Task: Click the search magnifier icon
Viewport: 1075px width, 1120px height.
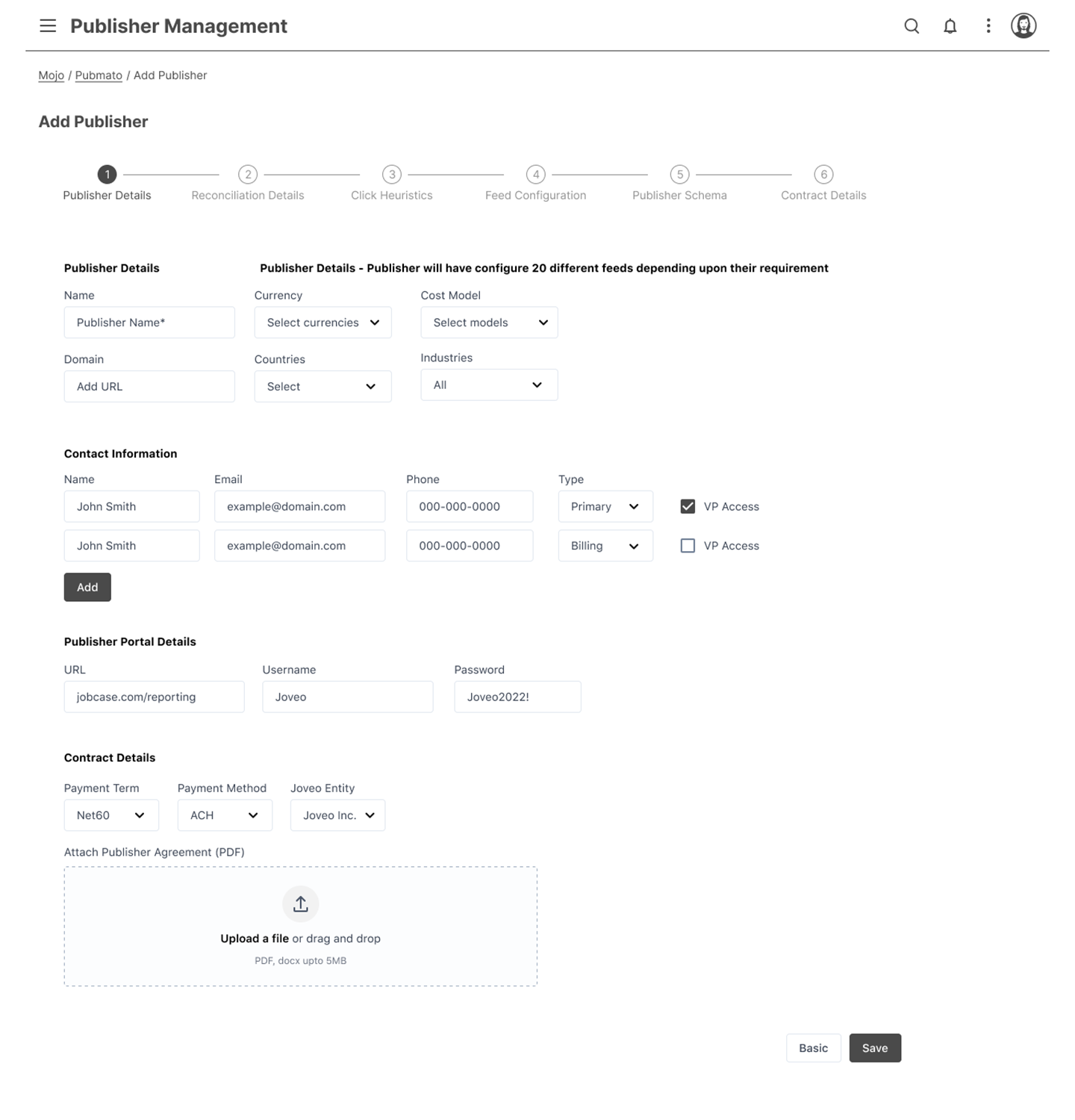Action: coord(912,26)
